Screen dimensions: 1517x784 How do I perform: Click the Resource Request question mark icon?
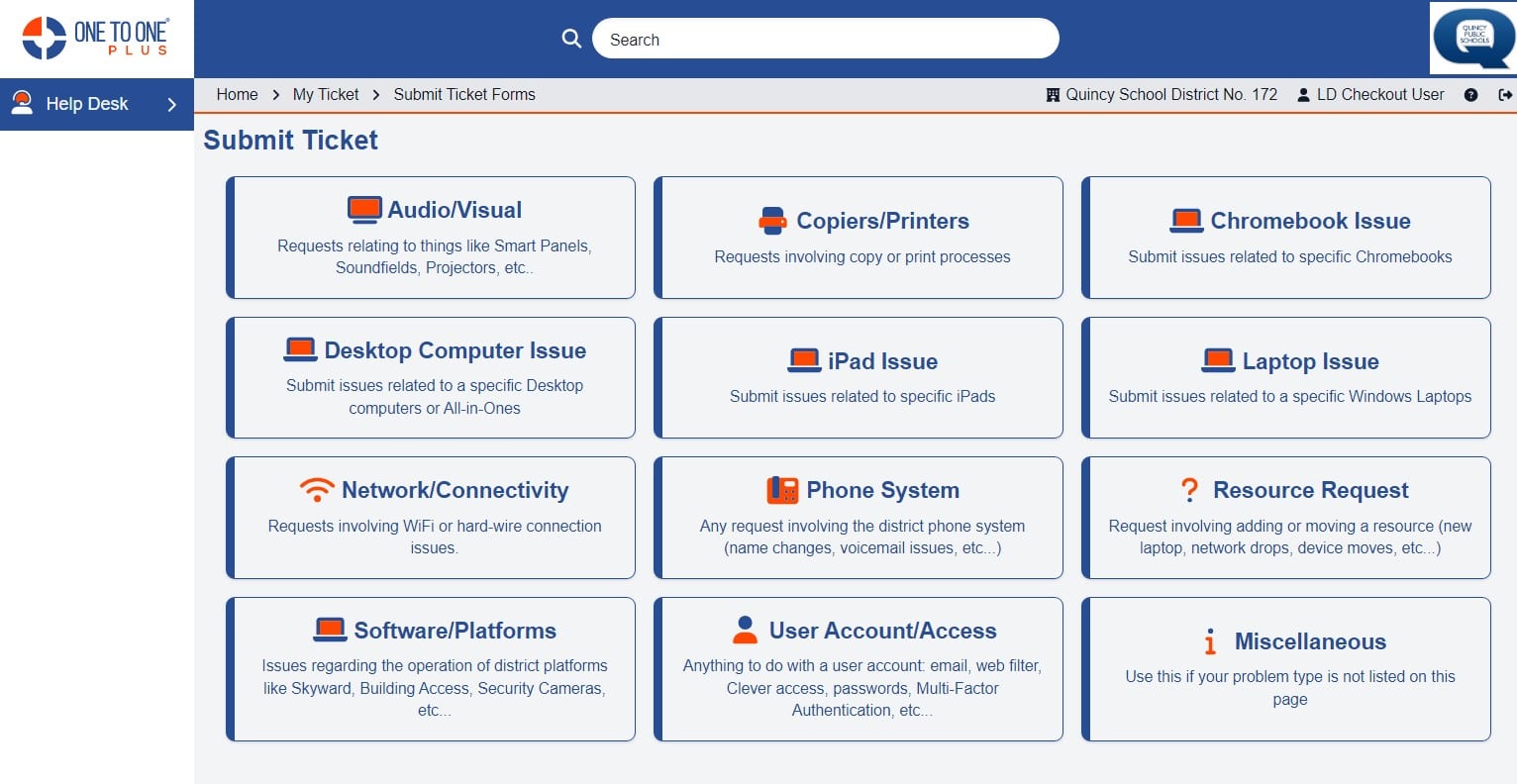(1189, 490)
